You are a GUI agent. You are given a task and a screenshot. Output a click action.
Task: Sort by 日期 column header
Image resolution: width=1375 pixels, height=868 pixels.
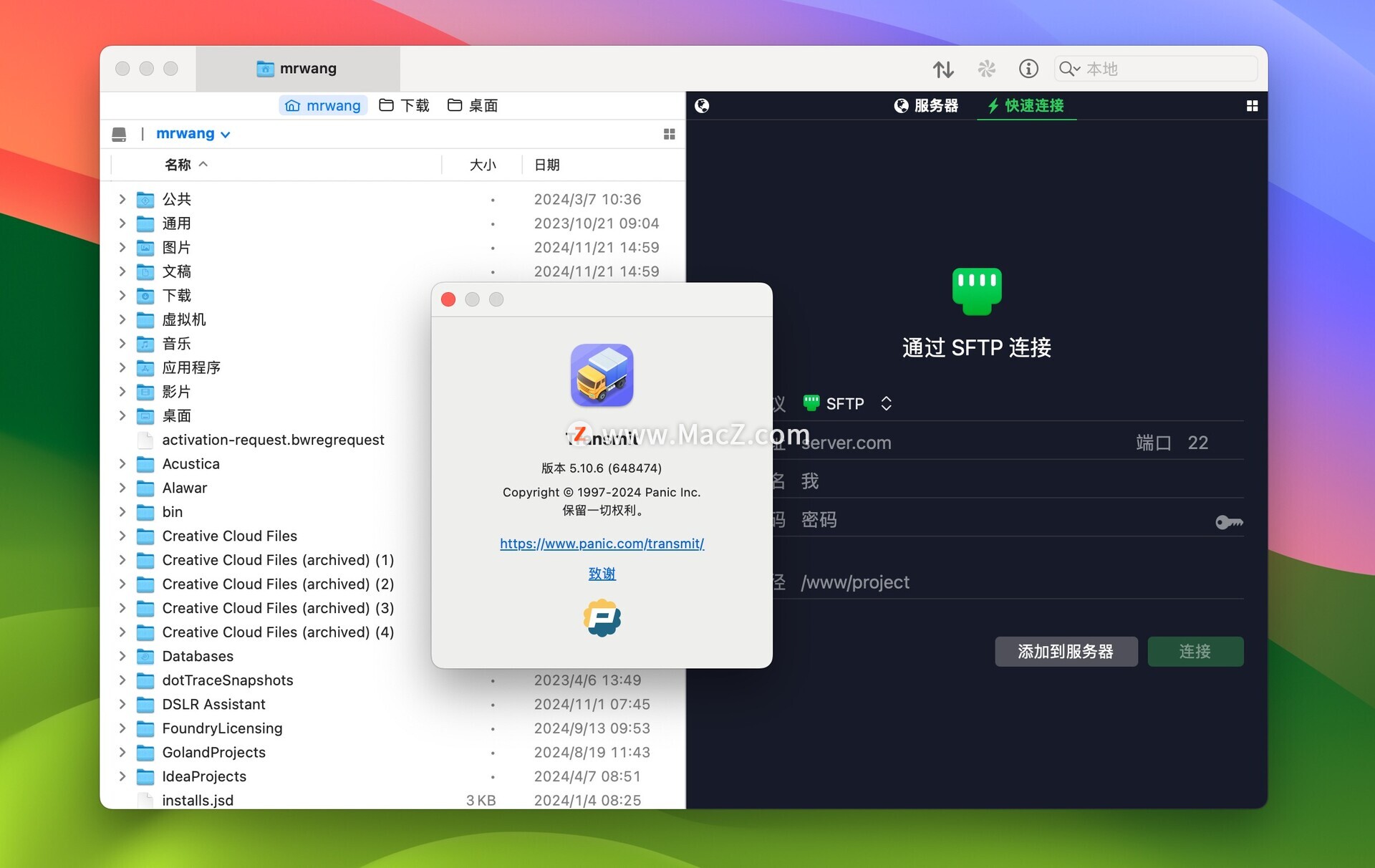tap(547, 165)
